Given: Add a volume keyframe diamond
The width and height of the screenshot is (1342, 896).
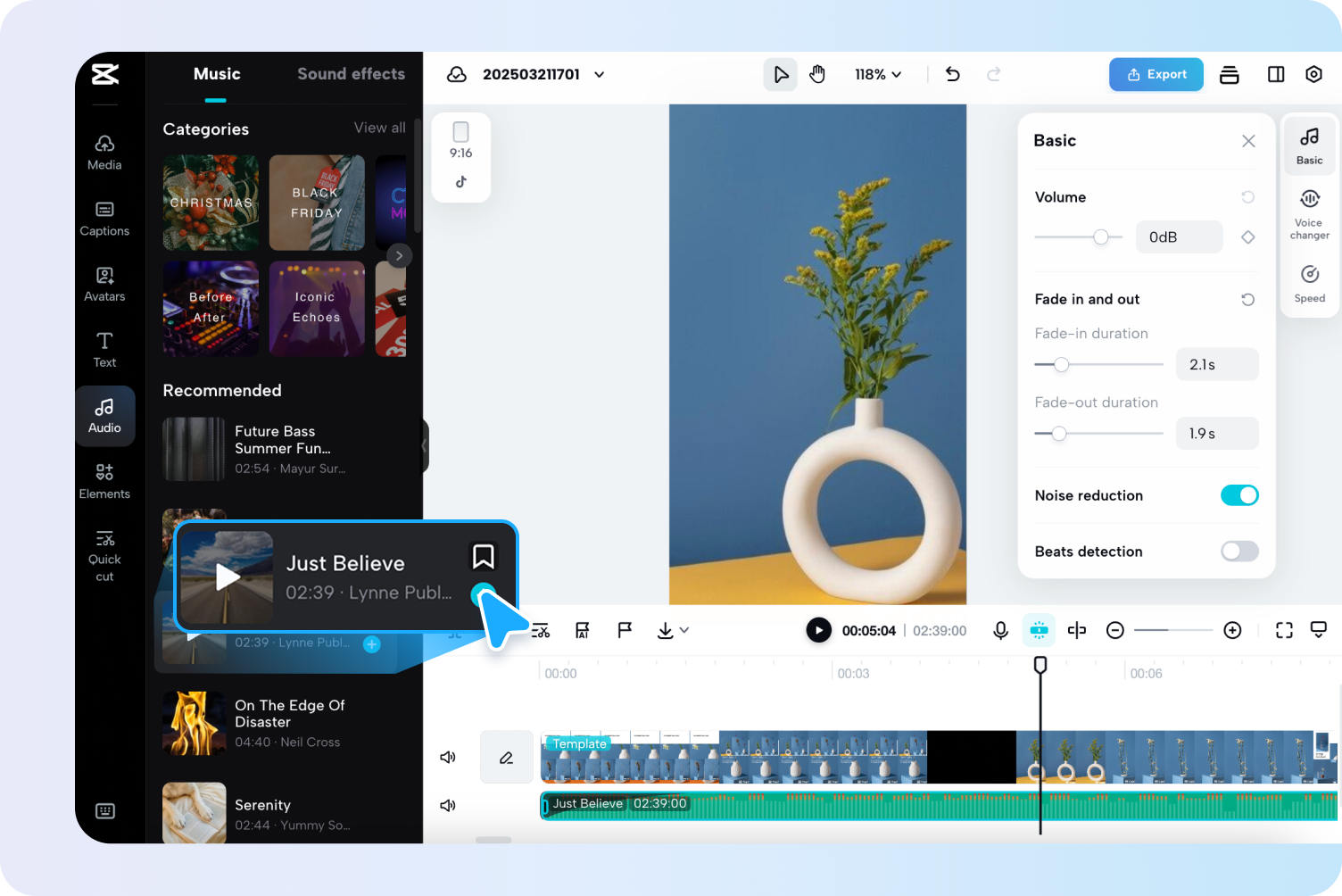Looking at the screenshot, I should (1247, 236).
